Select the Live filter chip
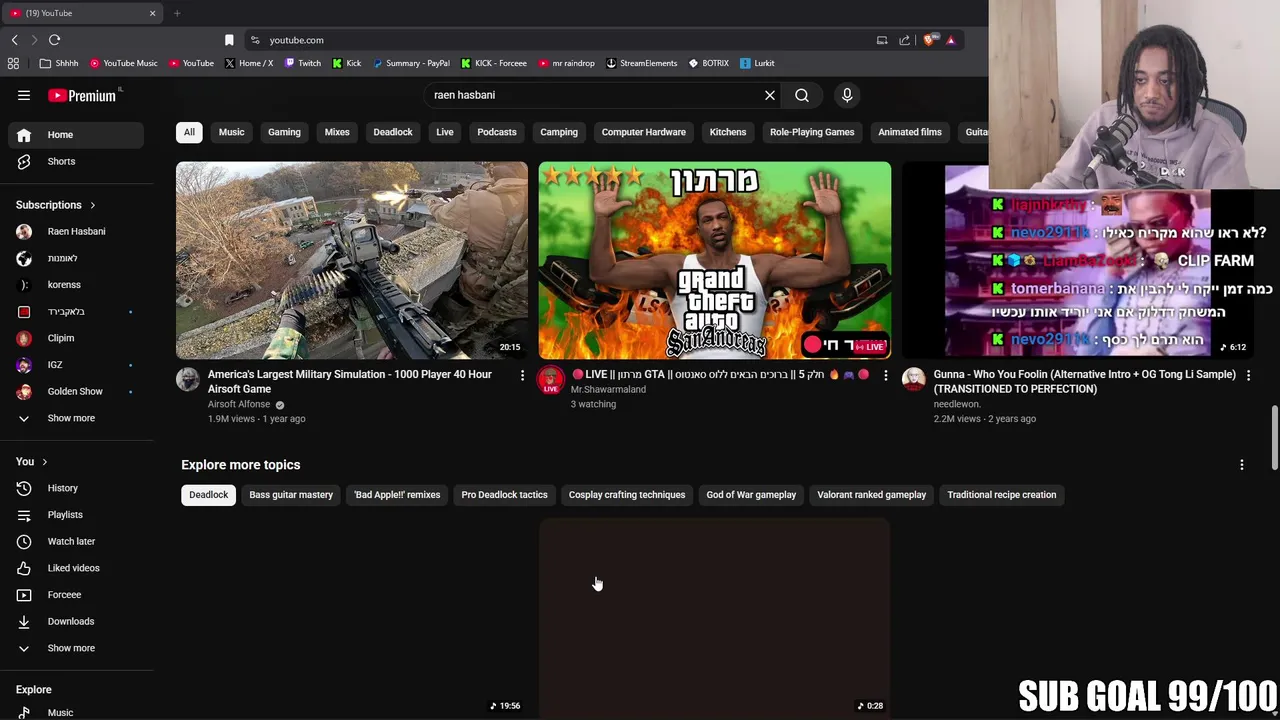Image resolution: width=1280 pixels, height=720 pixels. tap(445, 132)
